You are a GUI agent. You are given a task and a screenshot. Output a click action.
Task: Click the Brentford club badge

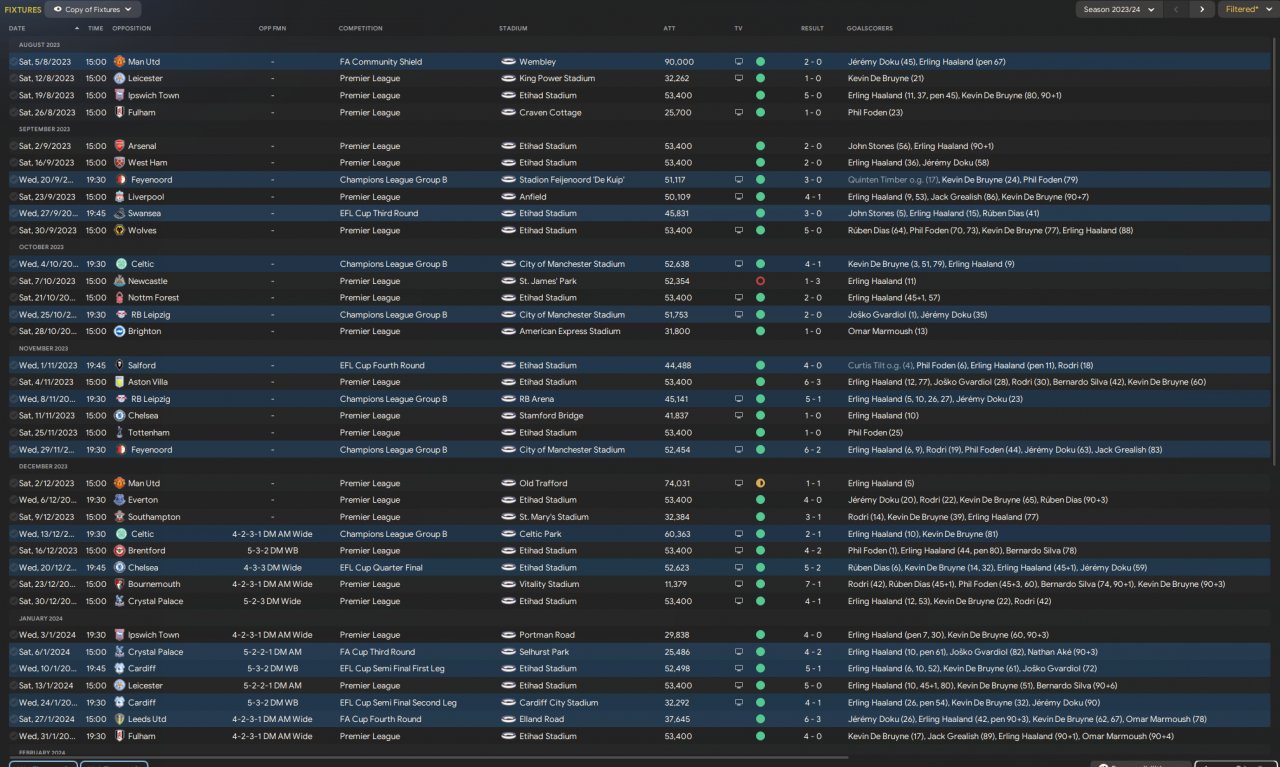coord(119,551)
